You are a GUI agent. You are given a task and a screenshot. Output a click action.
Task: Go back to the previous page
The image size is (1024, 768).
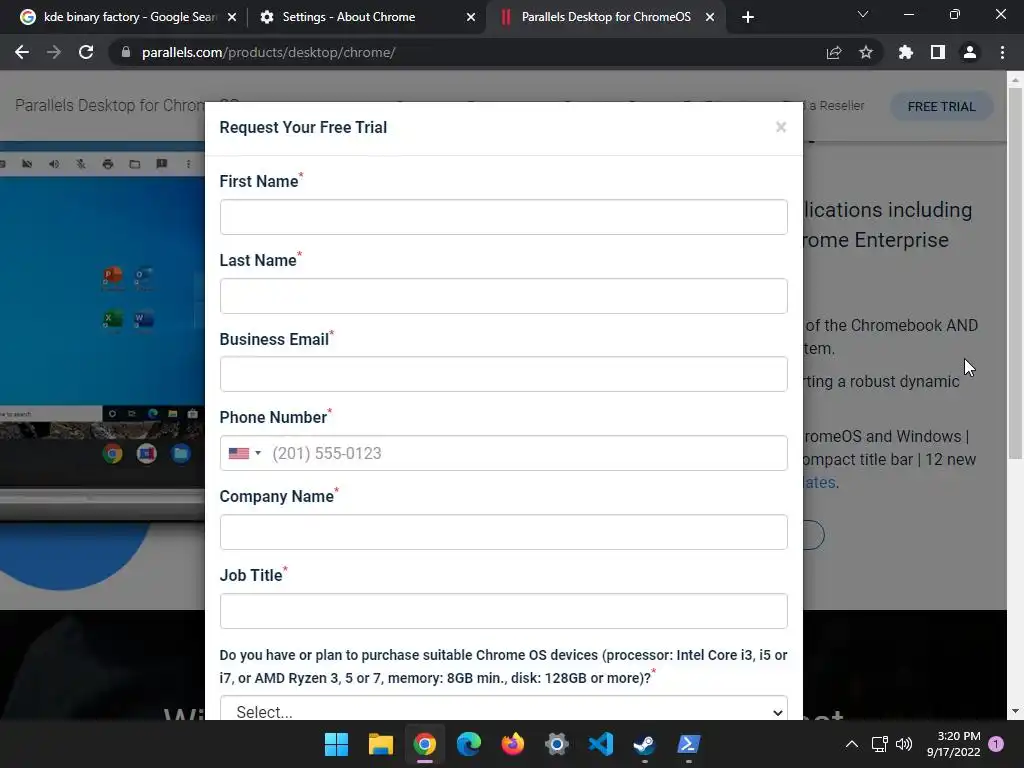pyautogui.click(x=22, y=52)
